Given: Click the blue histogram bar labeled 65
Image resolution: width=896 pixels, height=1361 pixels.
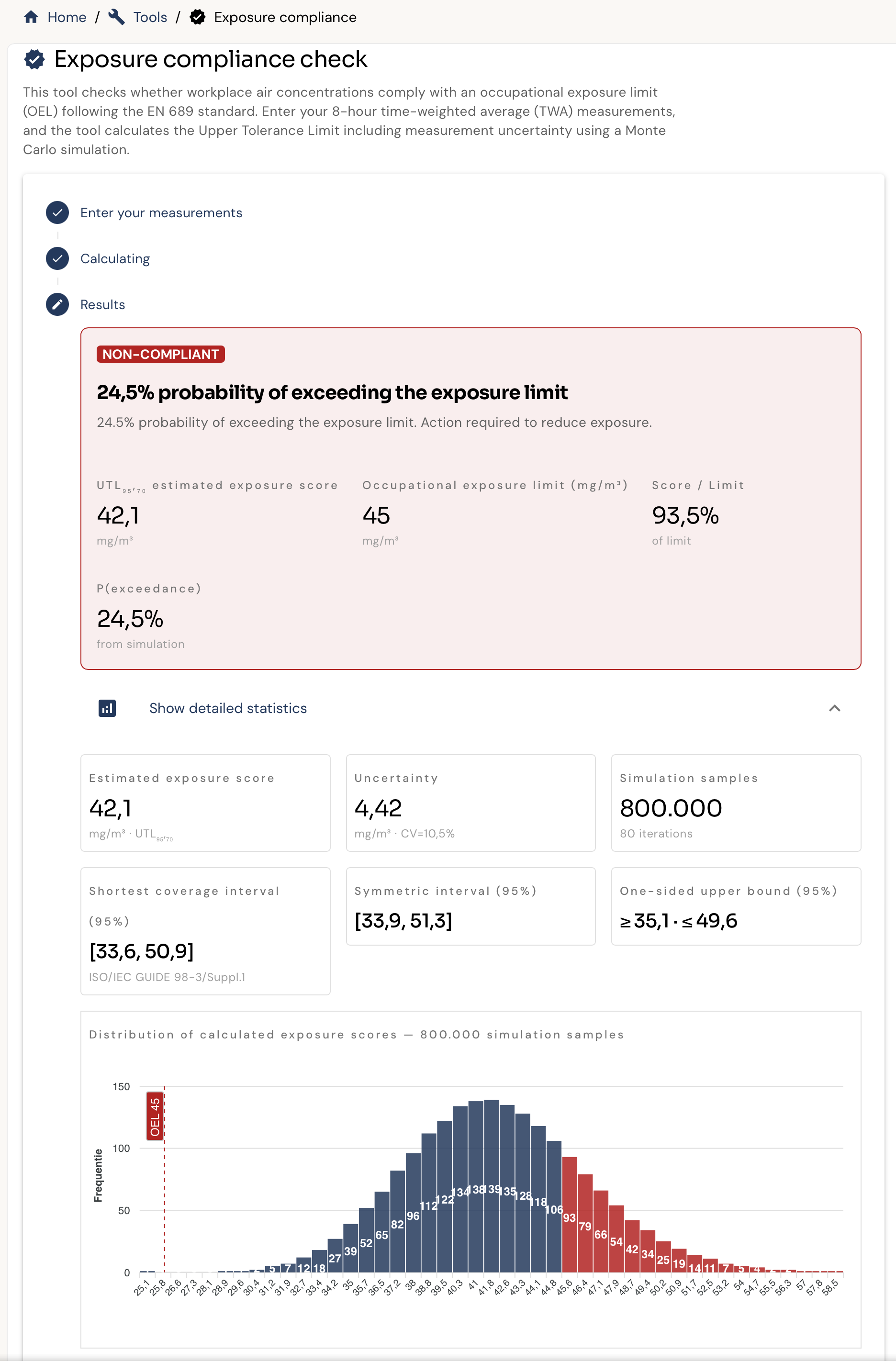Looking at the screenshot, I should point(382,1232).
